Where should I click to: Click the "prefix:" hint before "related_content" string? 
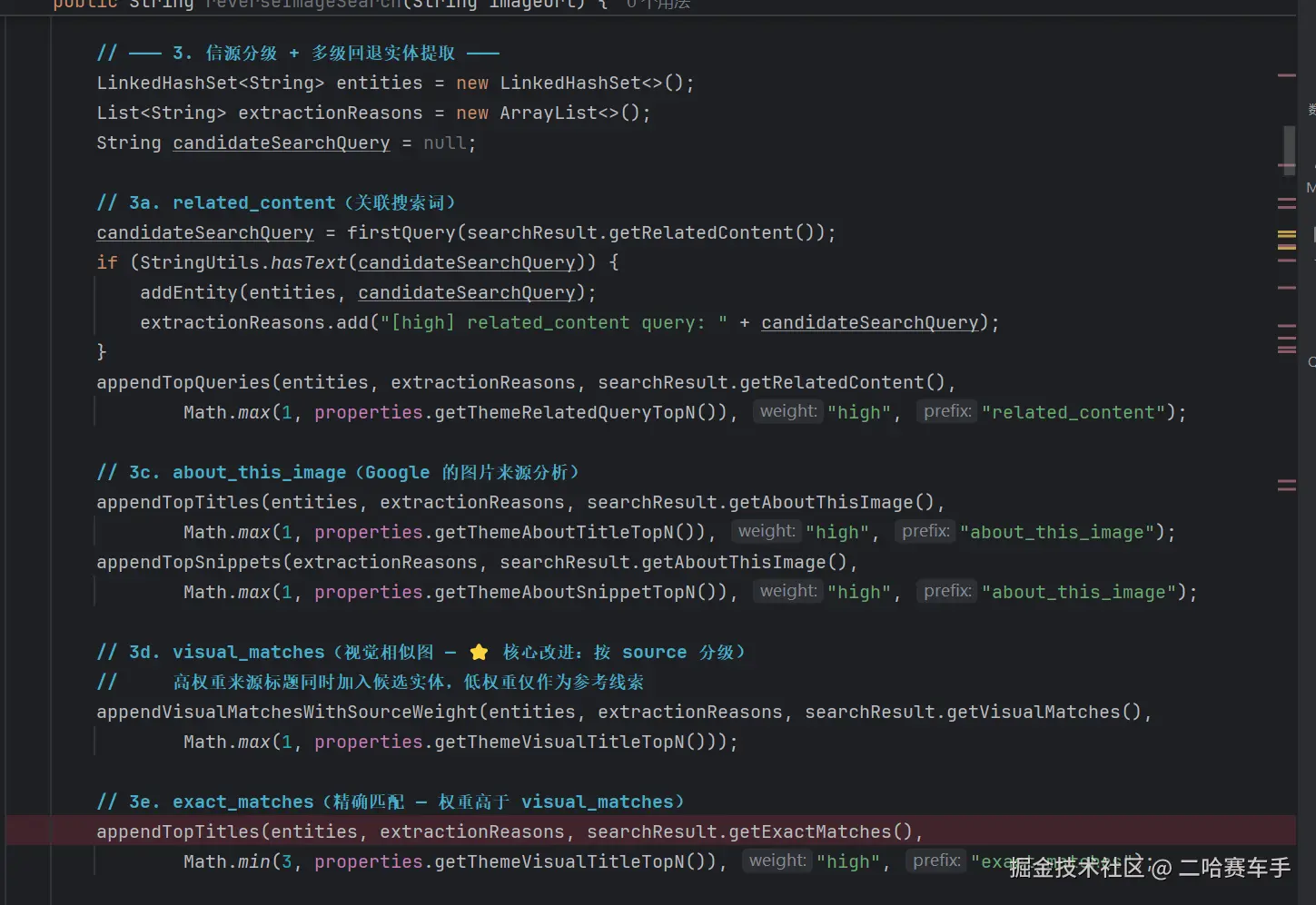947,411
